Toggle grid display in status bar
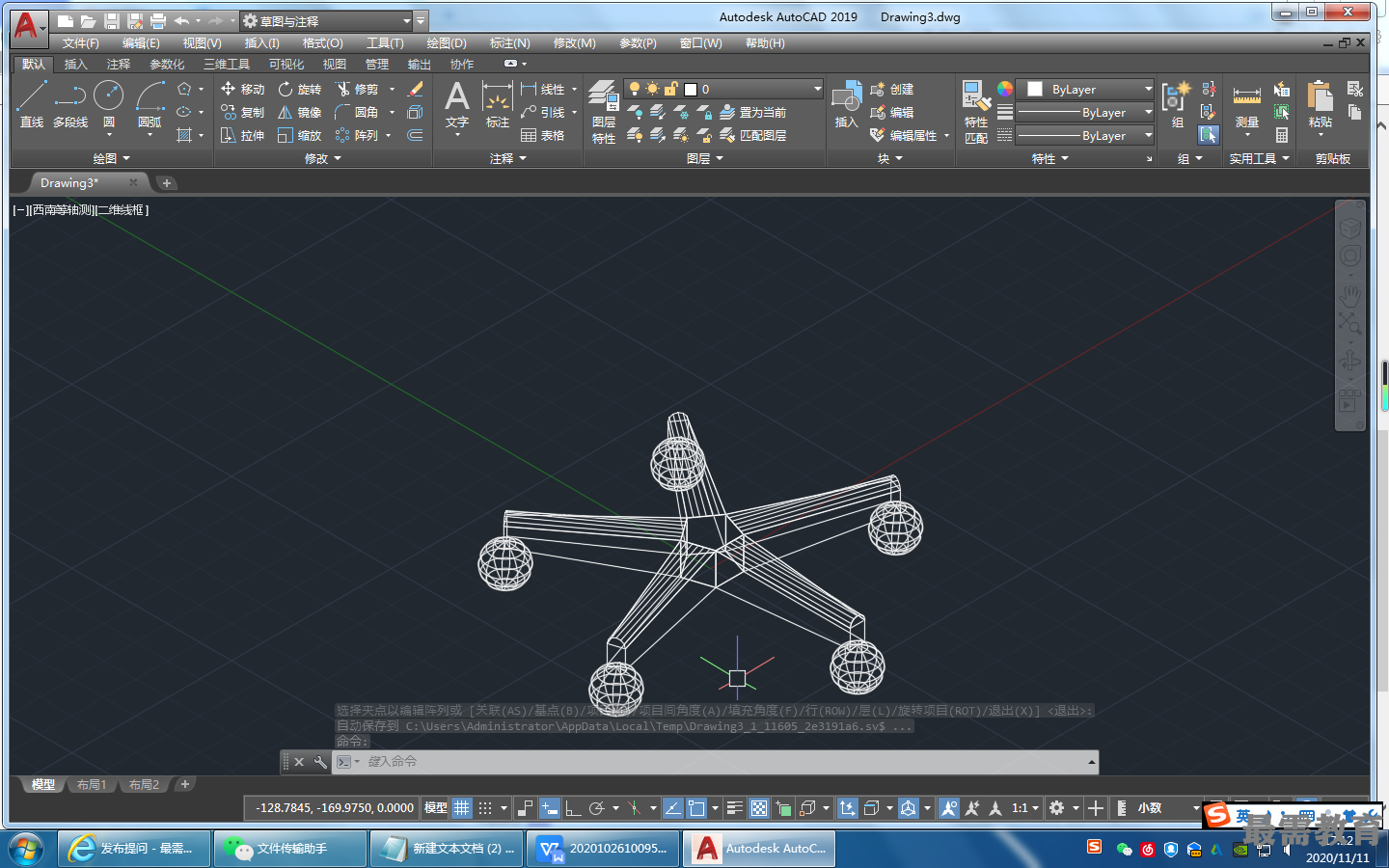This screenshot has height=868, width=1389. (462, 807)
